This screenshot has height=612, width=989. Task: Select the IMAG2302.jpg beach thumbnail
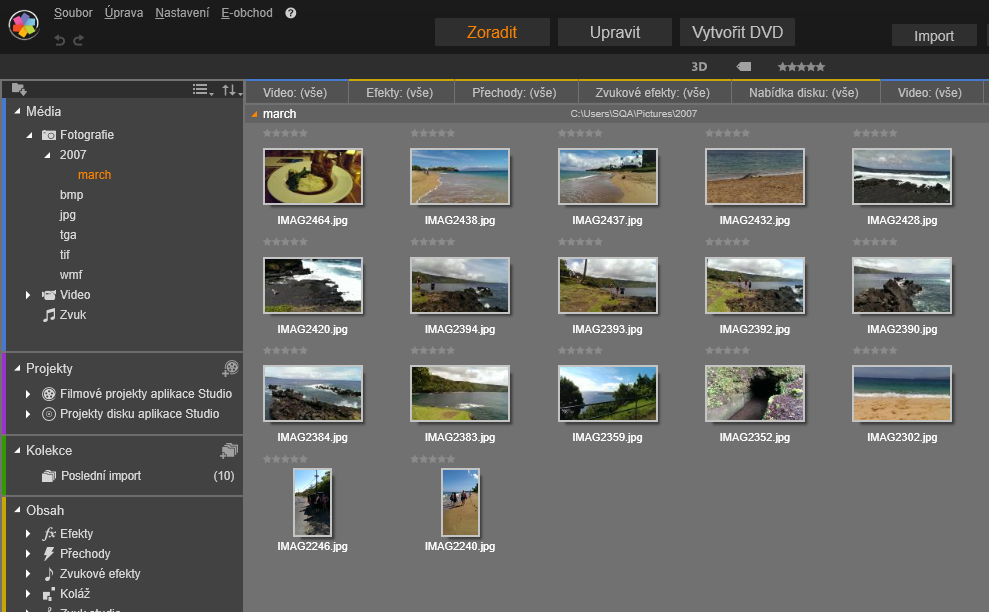902,394
